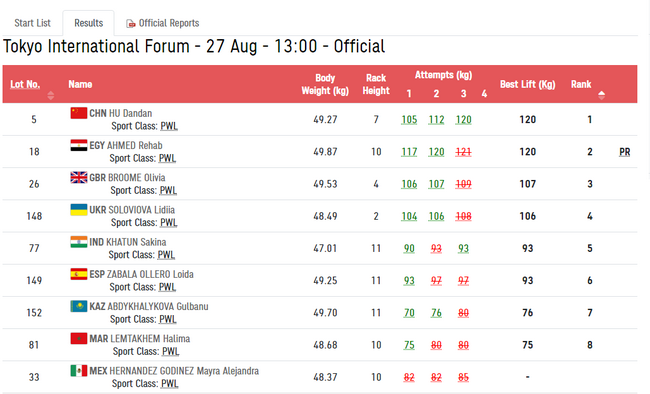Click PWL sport class in ZABALA OLLERO row
650x394 pixels.
(x=167, y=287)
